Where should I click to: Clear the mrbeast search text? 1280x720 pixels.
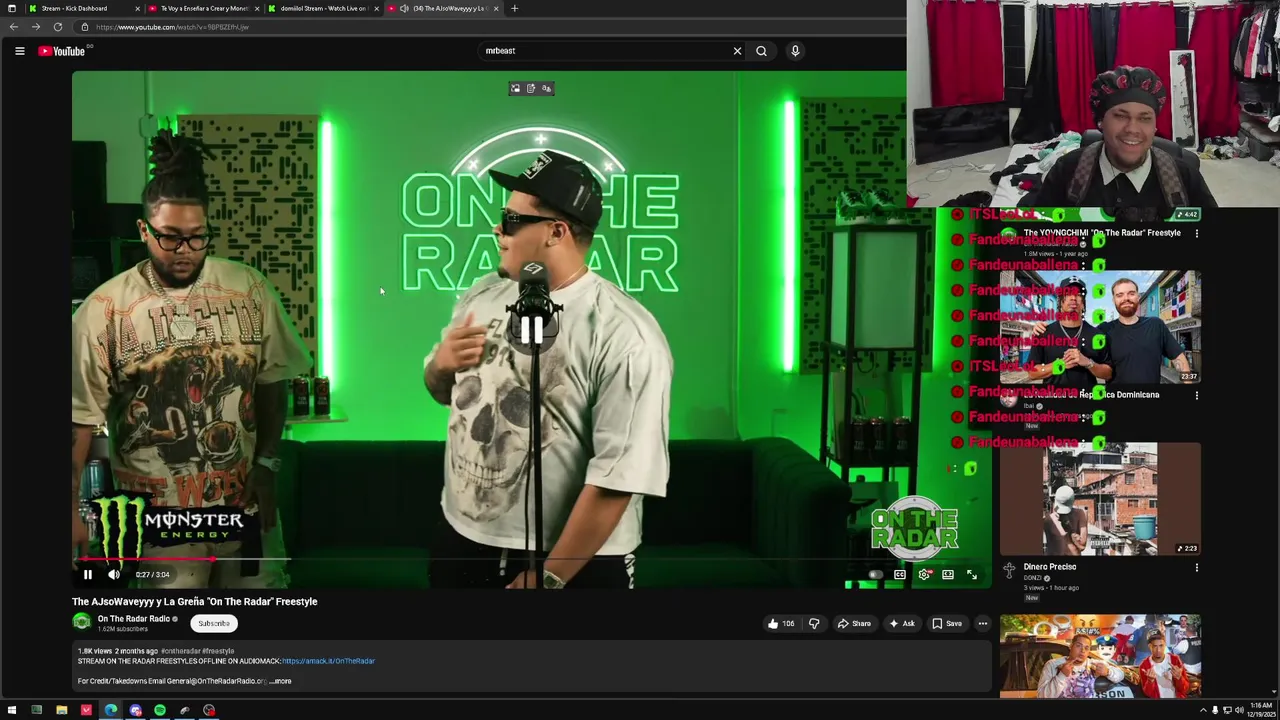[737, 51]
